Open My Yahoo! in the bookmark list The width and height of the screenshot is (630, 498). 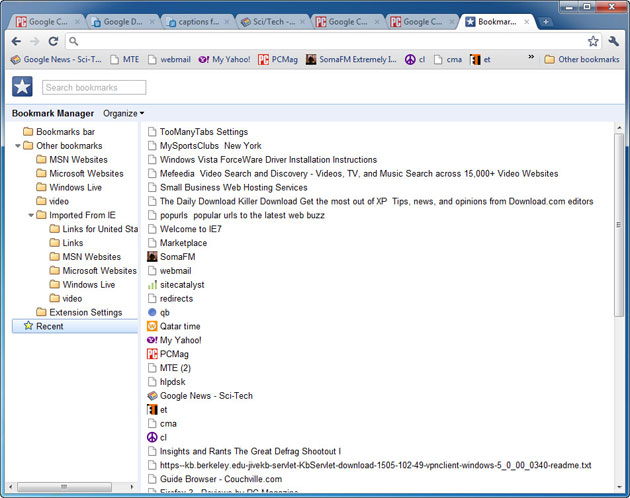click(x=174, y=340)
